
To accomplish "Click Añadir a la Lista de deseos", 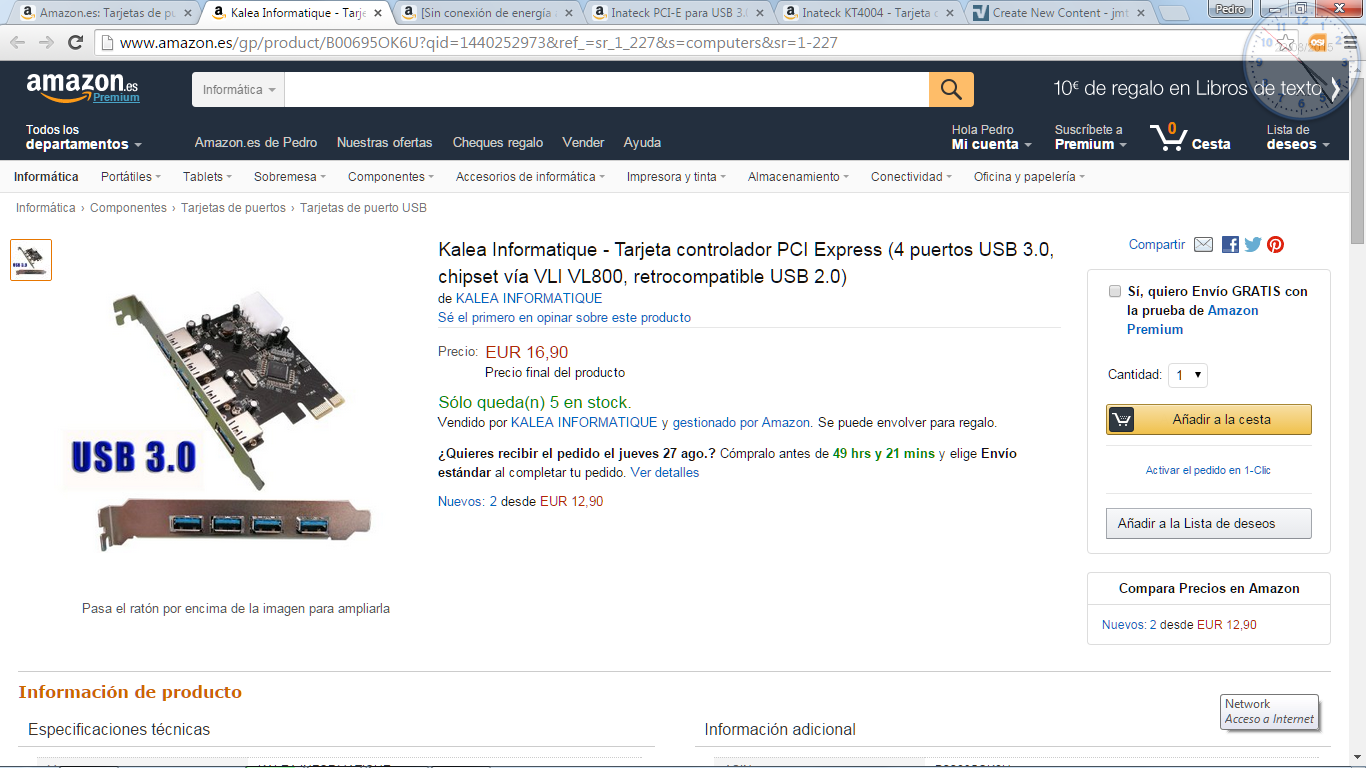I will [1209, 523].
